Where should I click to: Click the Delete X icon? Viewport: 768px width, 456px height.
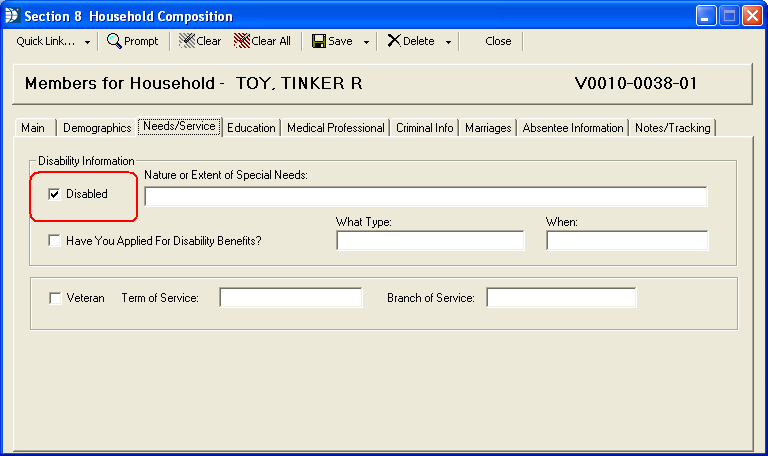click(x=394, y=41)
